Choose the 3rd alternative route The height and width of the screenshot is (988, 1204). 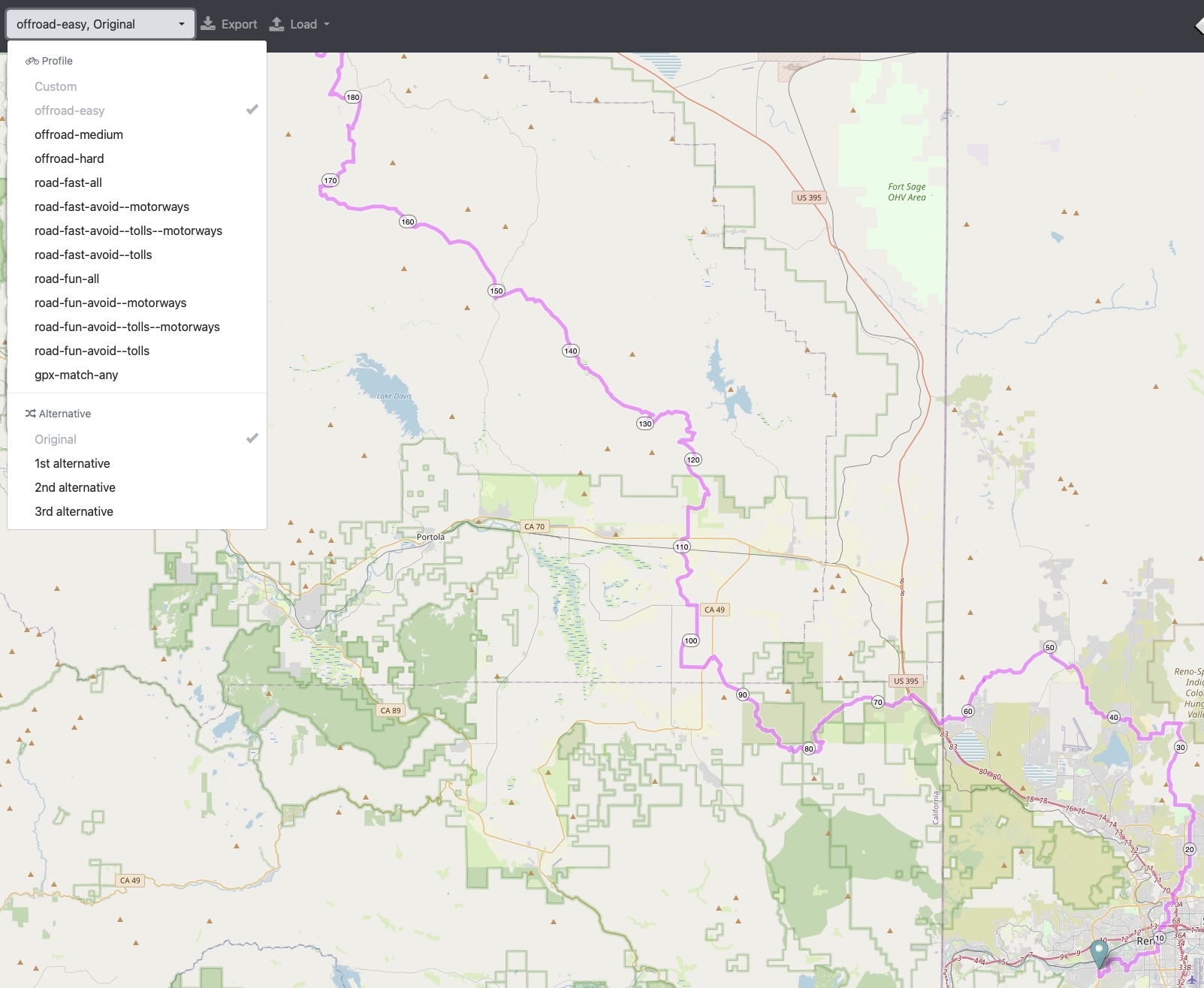[137, 511]
